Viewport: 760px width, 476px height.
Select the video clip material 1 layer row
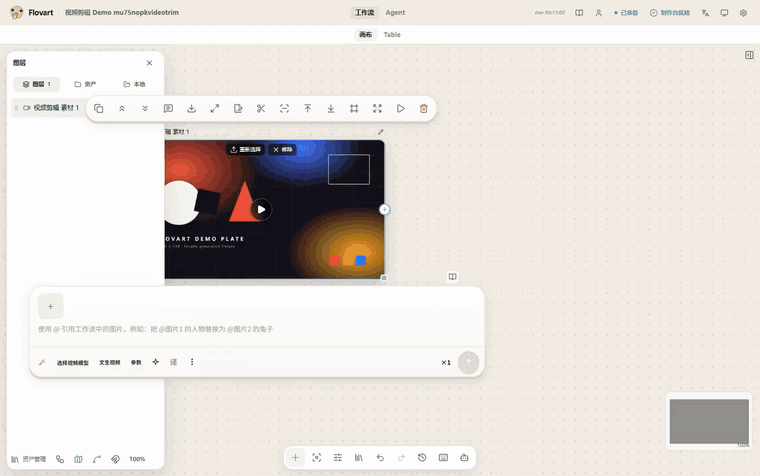(48, 108)
